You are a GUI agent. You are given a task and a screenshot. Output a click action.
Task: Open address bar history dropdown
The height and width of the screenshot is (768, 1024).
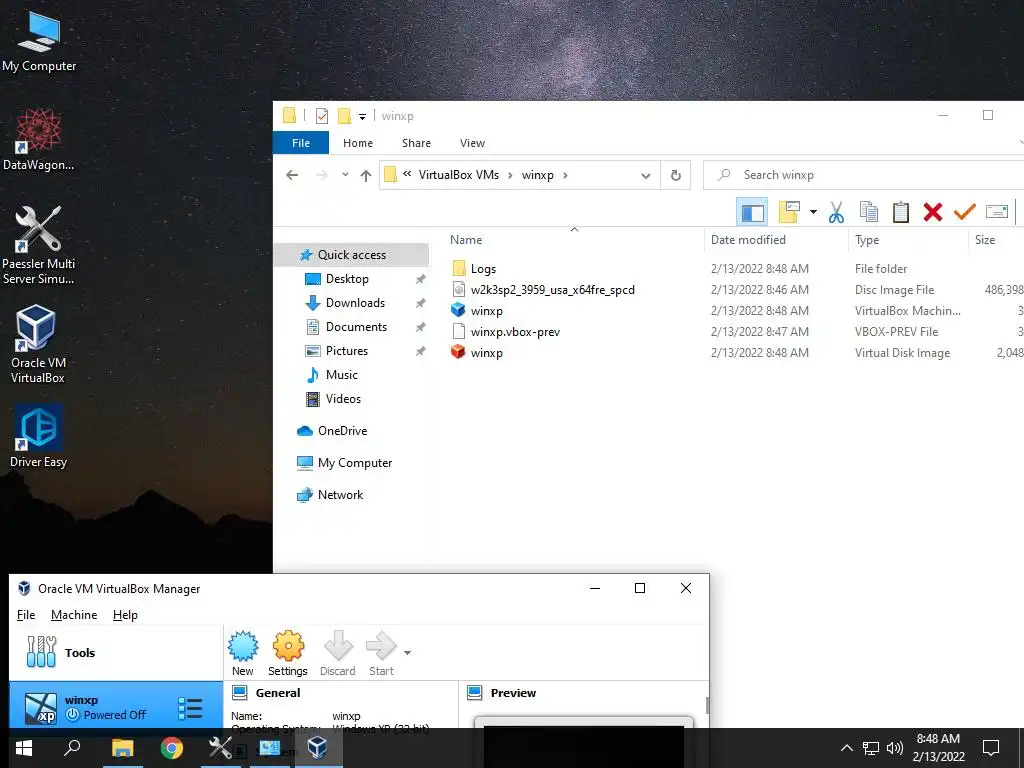pos(646,175)
